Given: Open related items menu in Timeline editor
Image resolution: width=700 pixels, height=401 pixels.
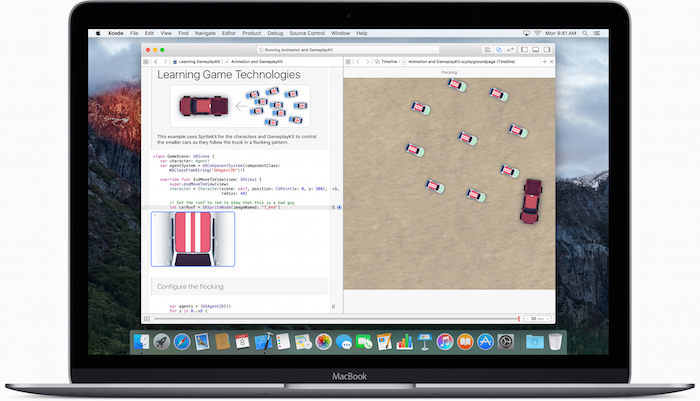Looking at the screenshot, I should click(x=348, y=62).
